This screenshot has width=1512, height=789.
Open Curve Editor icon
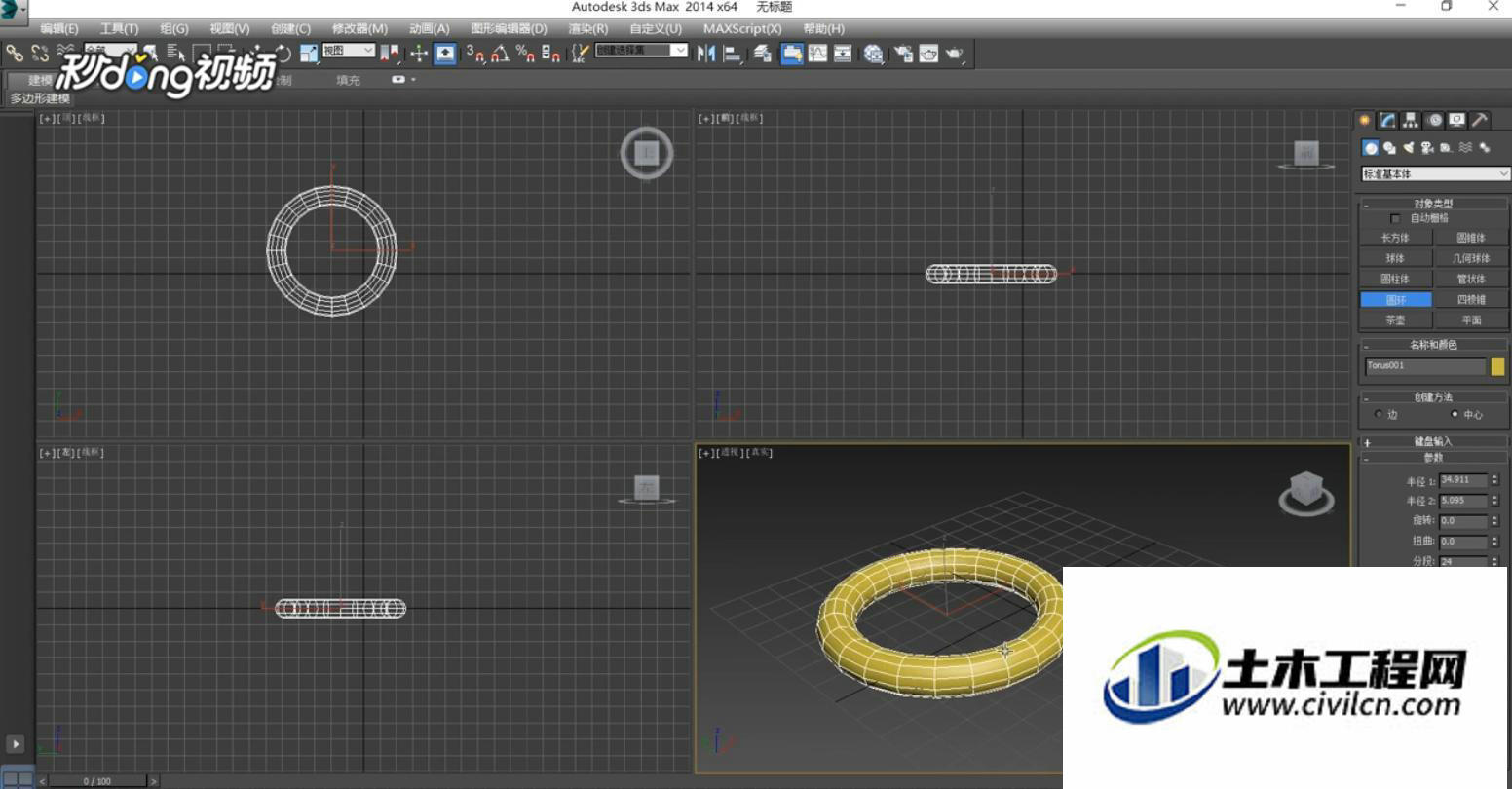(817, 54)
